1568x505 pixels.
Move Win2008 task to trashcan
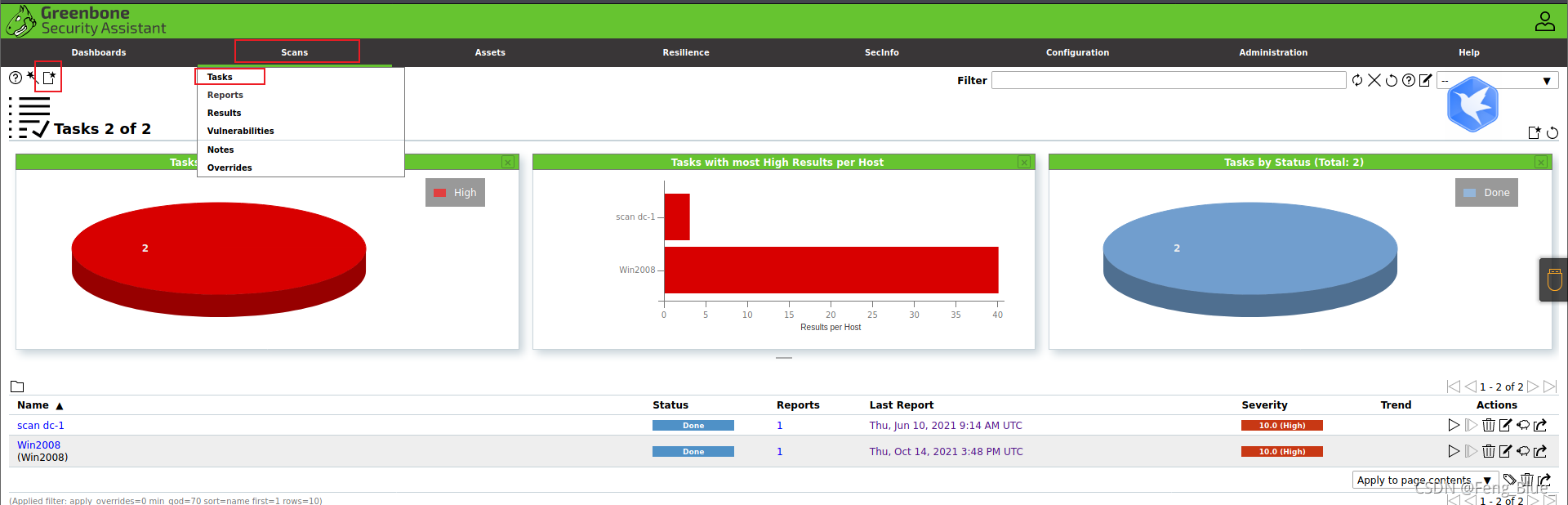(x=1488, y=451)
